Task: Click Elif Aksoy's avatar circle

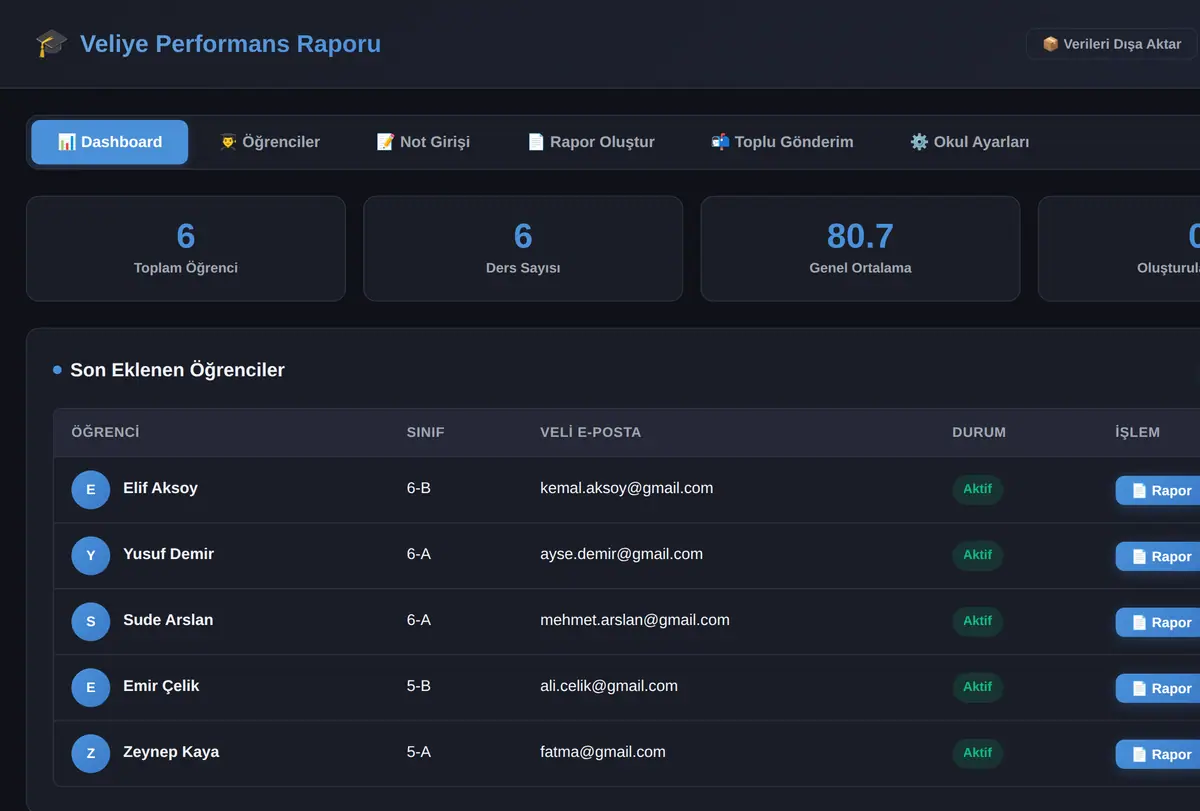Action: coord(91,490)
